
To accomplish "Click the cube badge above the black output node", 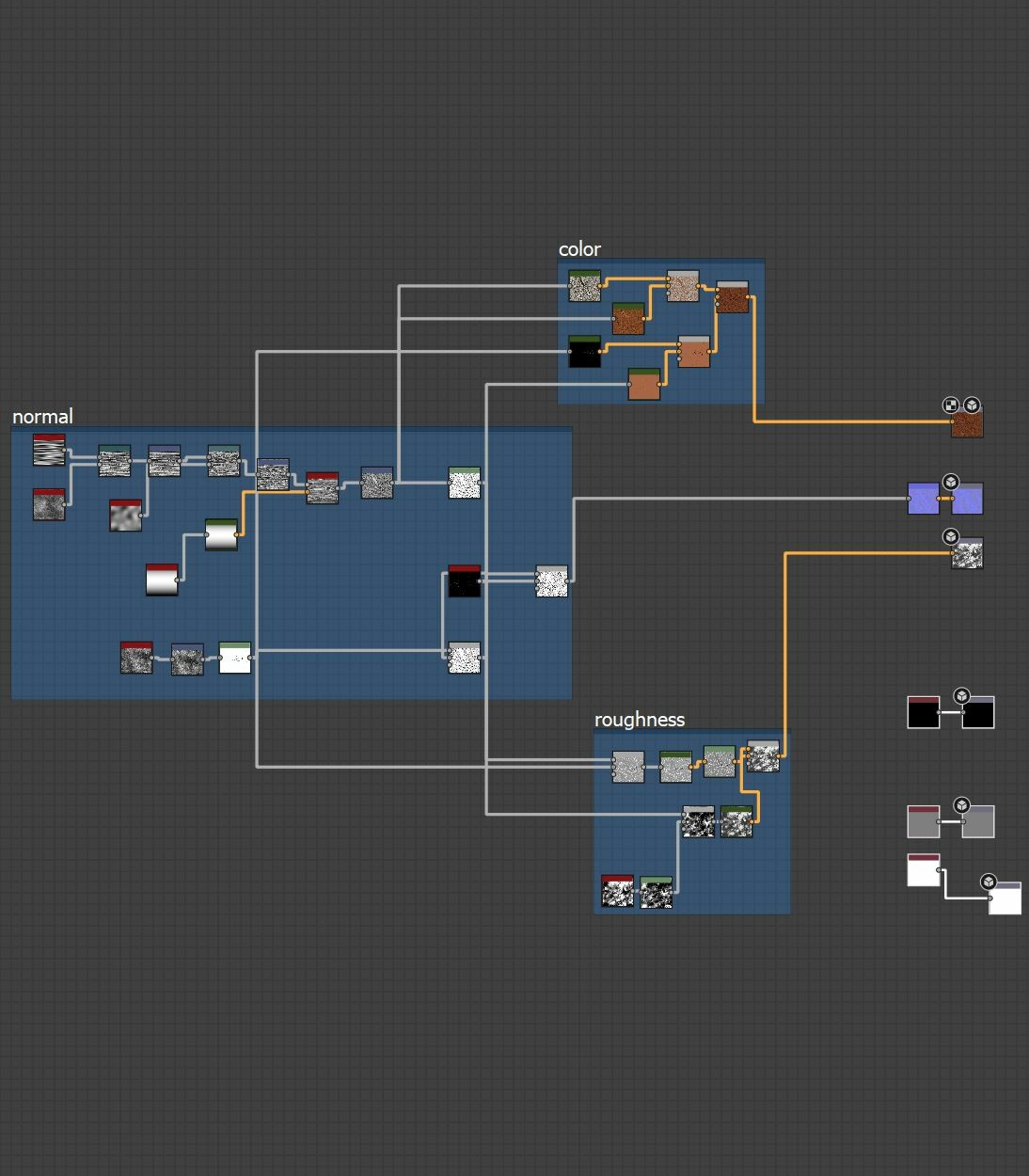I will point(961,696).
